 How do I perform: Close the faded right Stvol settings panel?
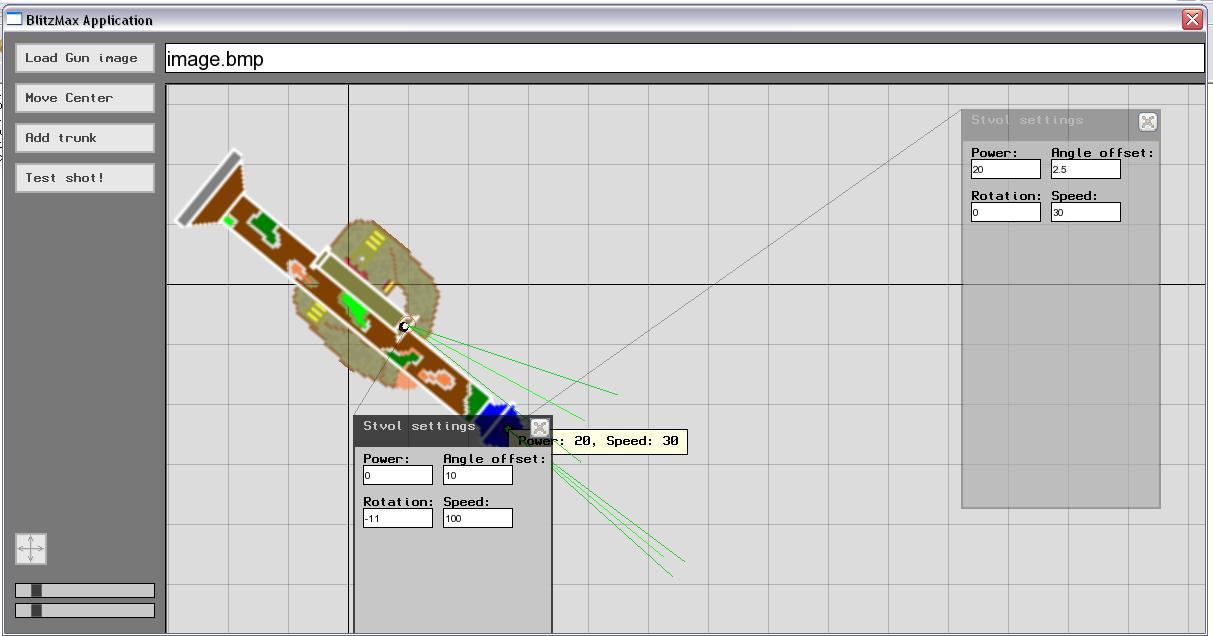1147,122
